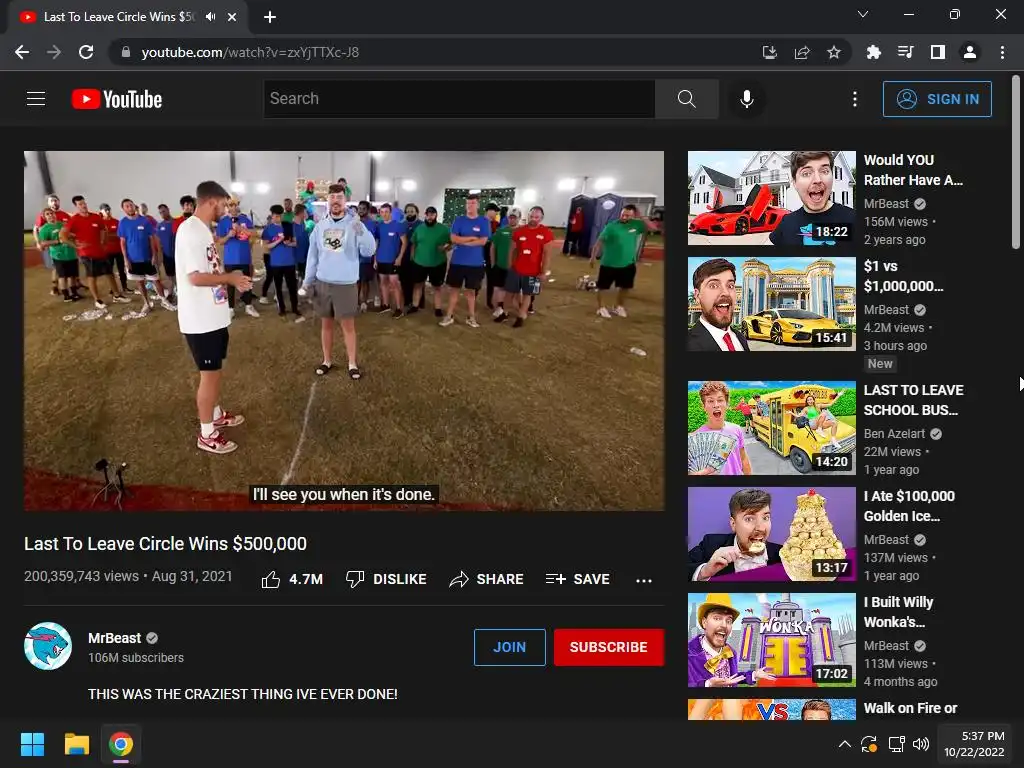Viewport: 1024px width, 768px height.
Task: Bookmark this tab with star icon
Action: [834, 52]
